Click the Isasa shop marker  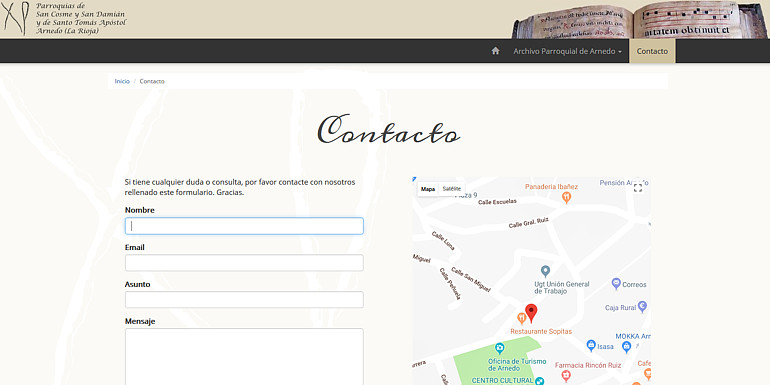(591, 346)
